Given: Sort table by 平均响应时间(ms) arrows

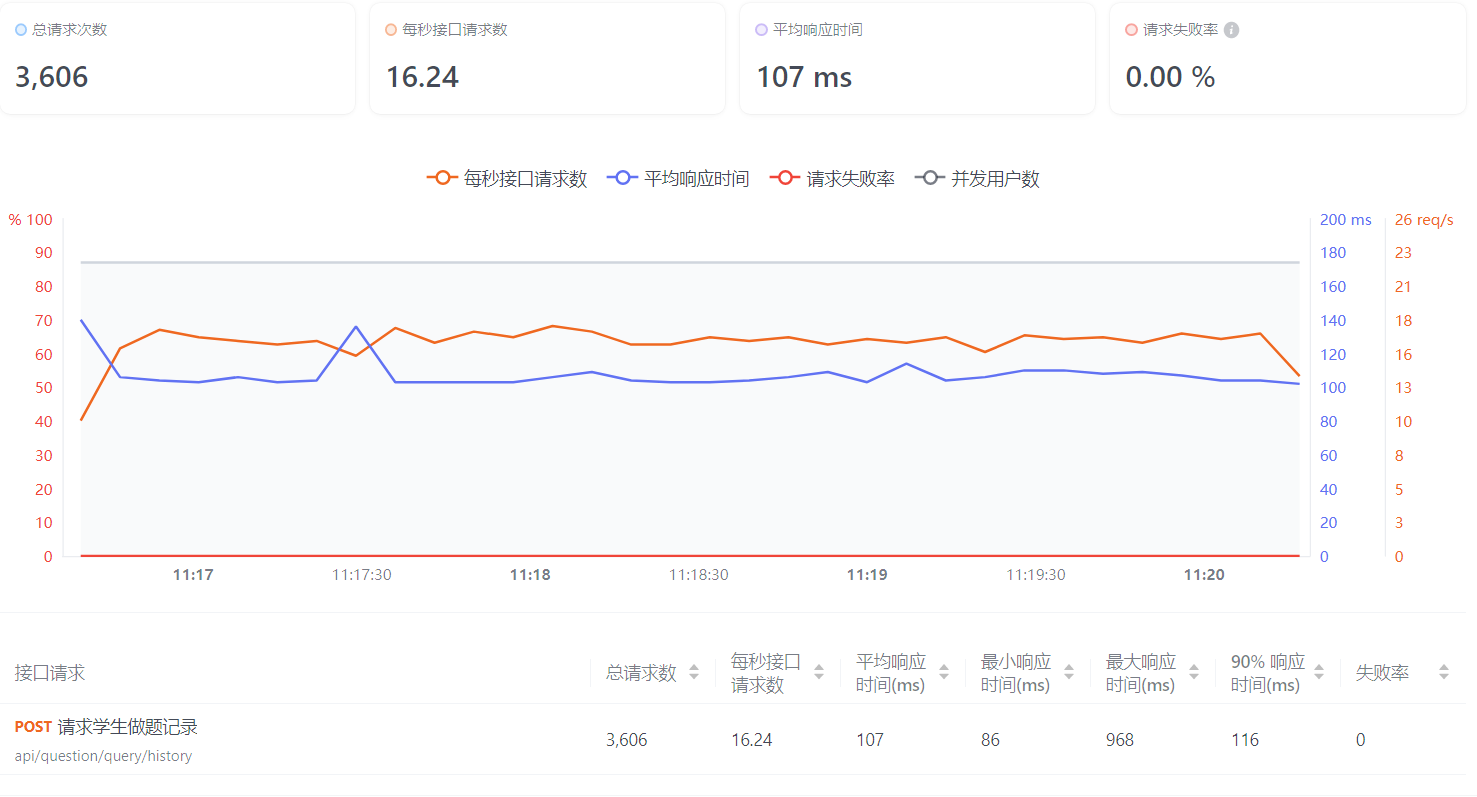Looking at the screenshot, I should click(x=944, y=673).
